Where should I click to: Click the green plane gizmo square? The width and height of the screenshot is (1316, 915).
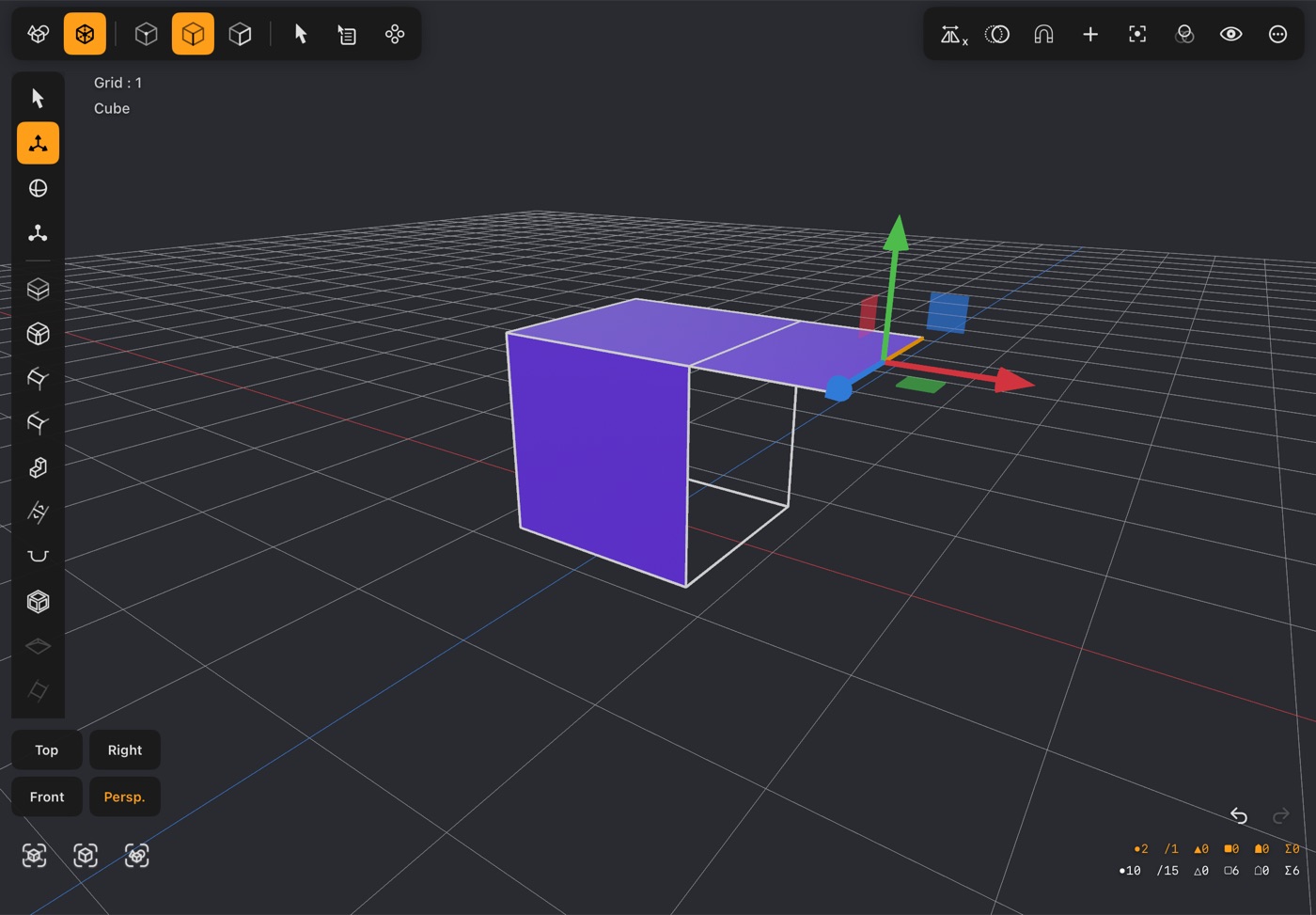(x=921, y=384)
